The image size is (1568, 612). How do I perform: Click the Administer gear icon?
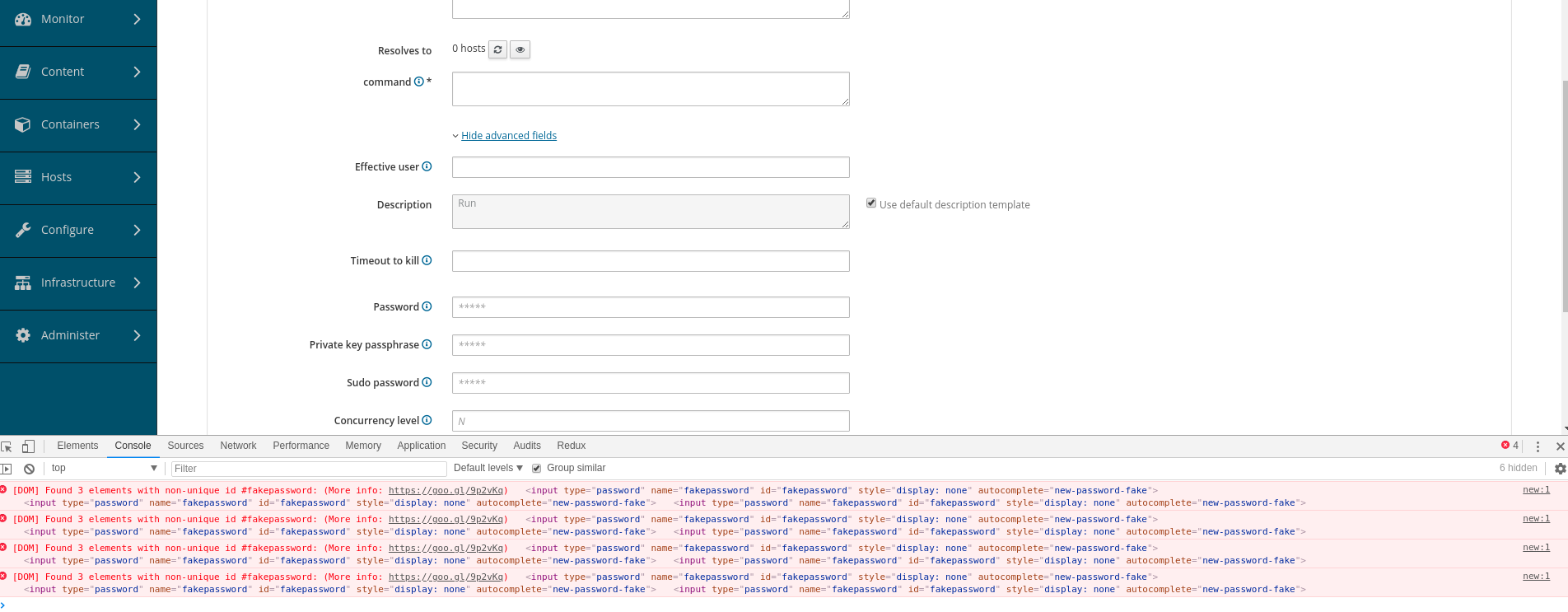click(23, 335)
